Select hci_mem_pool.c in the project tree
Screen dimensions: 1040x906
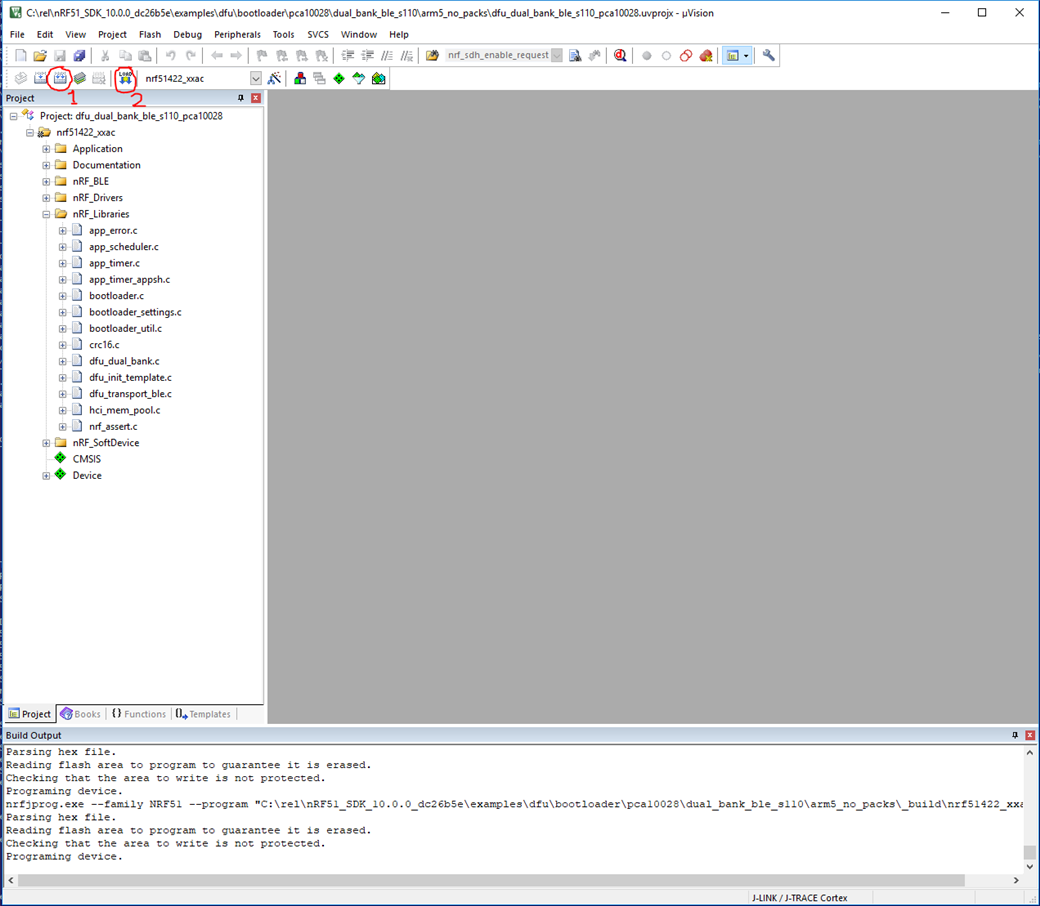click(x=125, y=410)
